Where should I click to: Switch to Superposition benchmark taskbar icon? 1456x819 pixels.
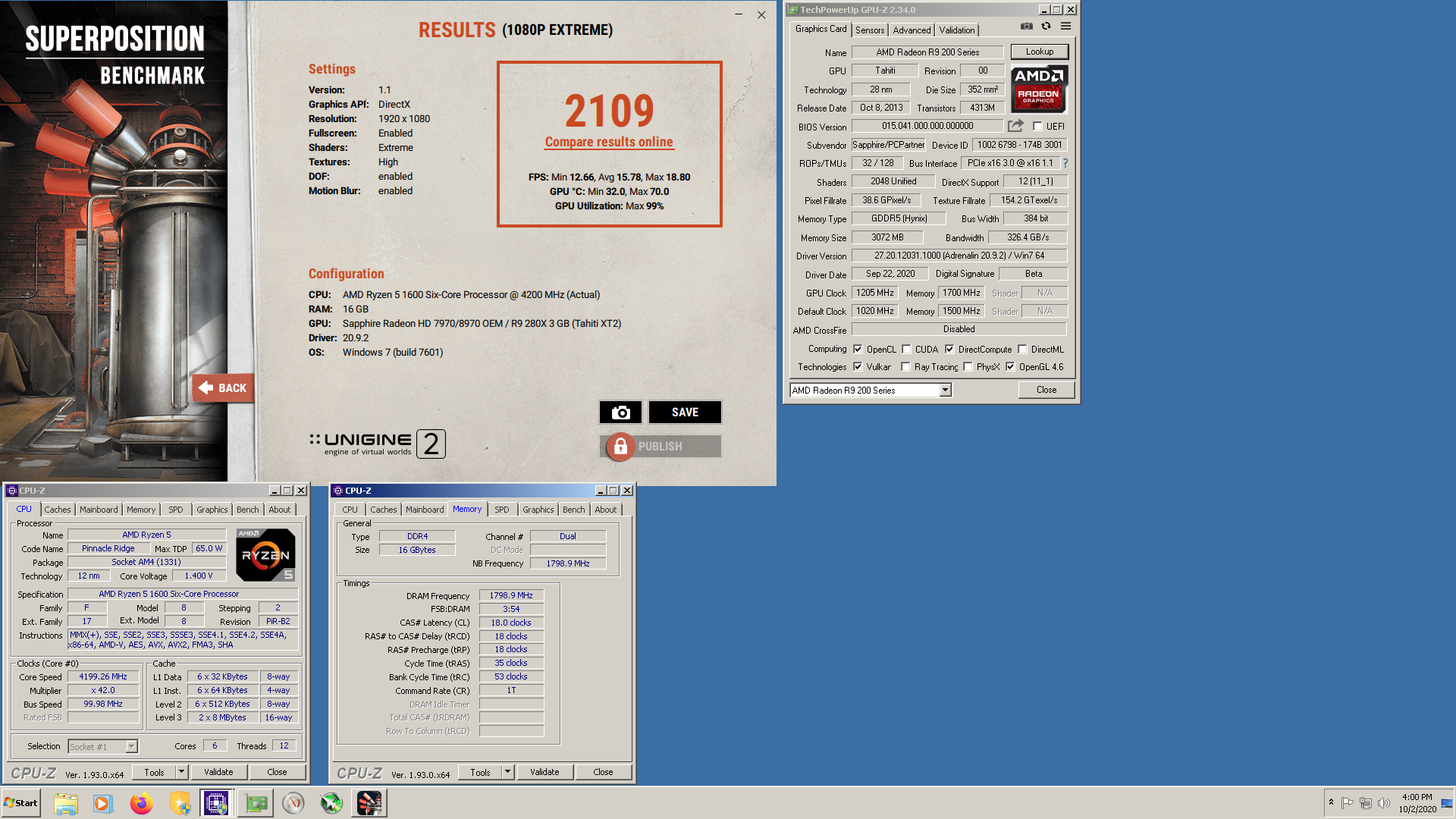pyautogui.click(x=369, y=803)
